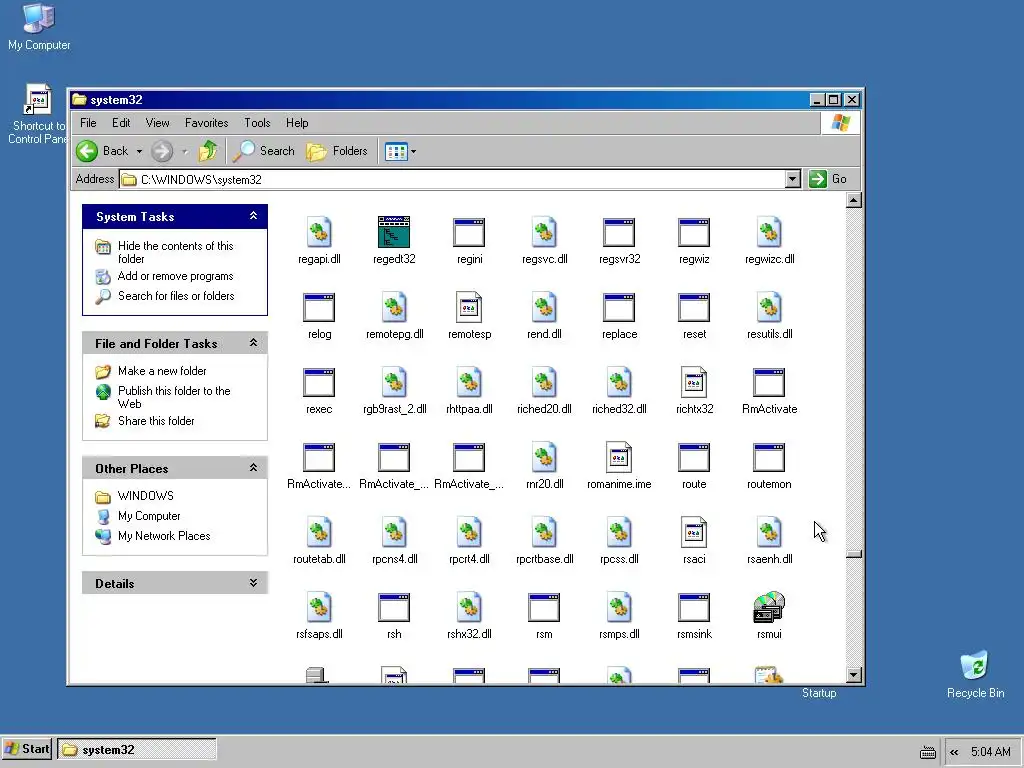1024x768 pixels.
Task: Select My Computer desktop icon
Action: [39, 27]
